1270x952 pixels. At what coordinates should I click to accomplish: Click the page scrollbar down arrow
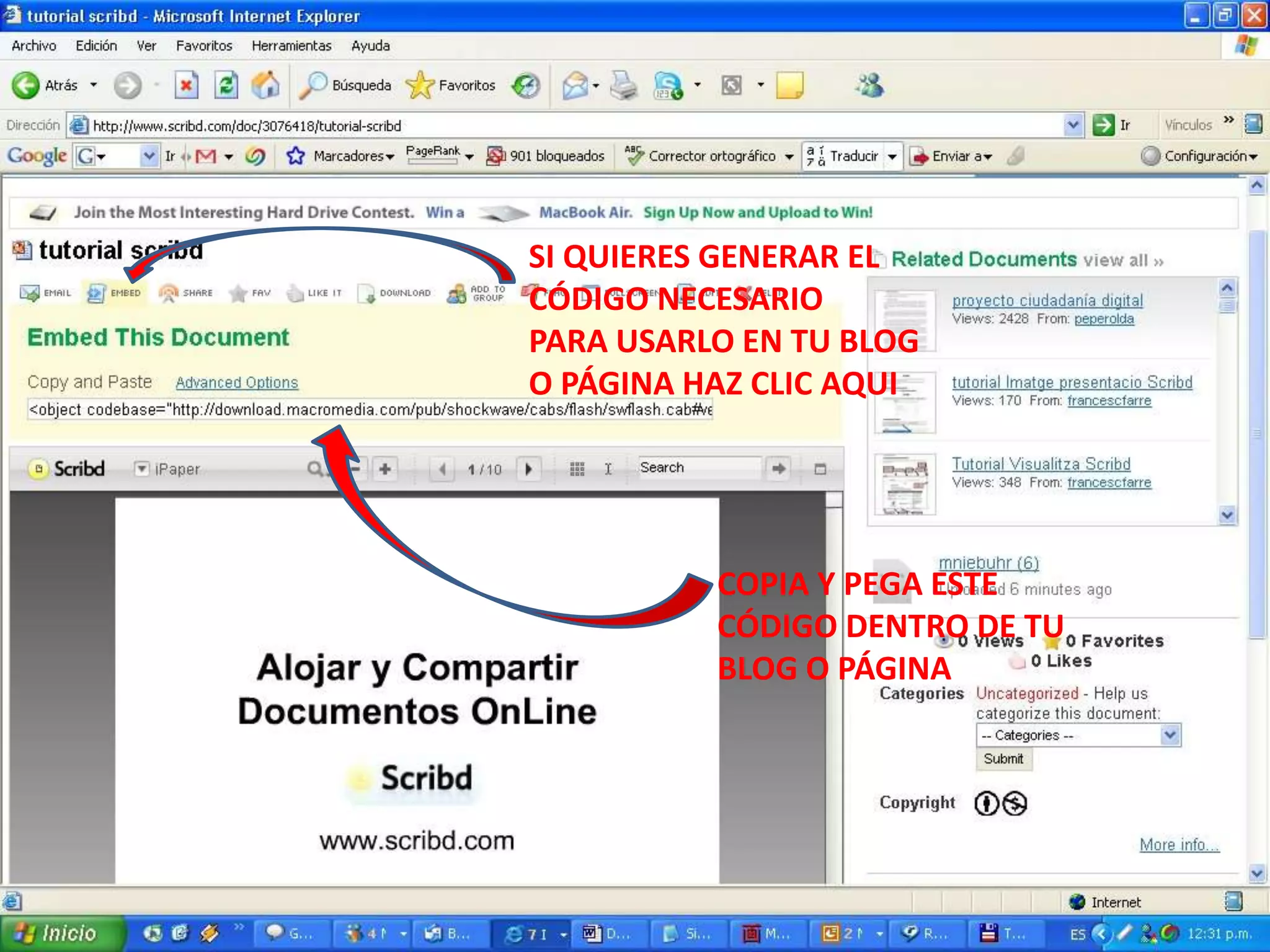pyautogui.click(x=1256, y=873)
